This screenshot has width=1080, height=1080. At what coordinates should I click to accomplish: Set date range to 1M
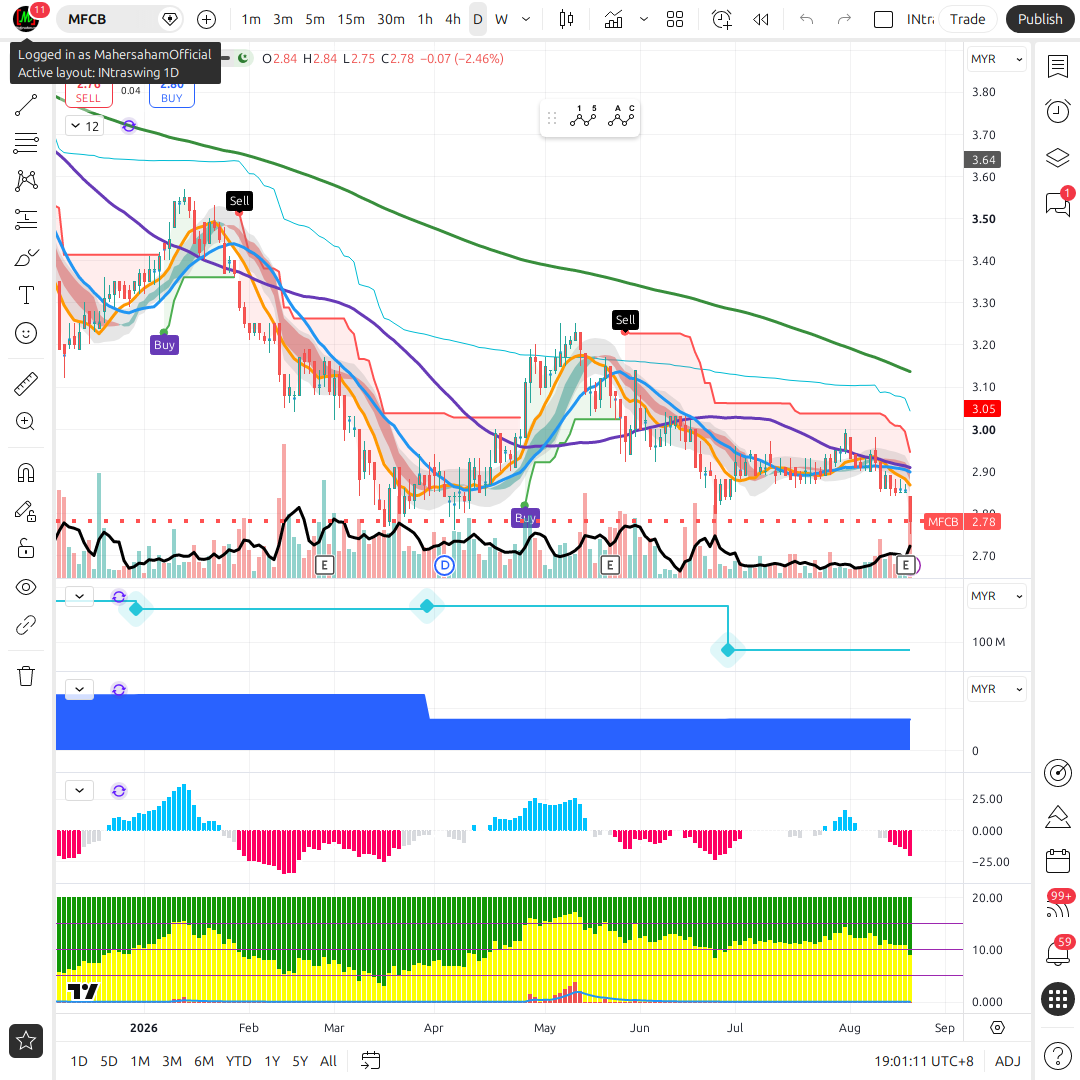140,1061
